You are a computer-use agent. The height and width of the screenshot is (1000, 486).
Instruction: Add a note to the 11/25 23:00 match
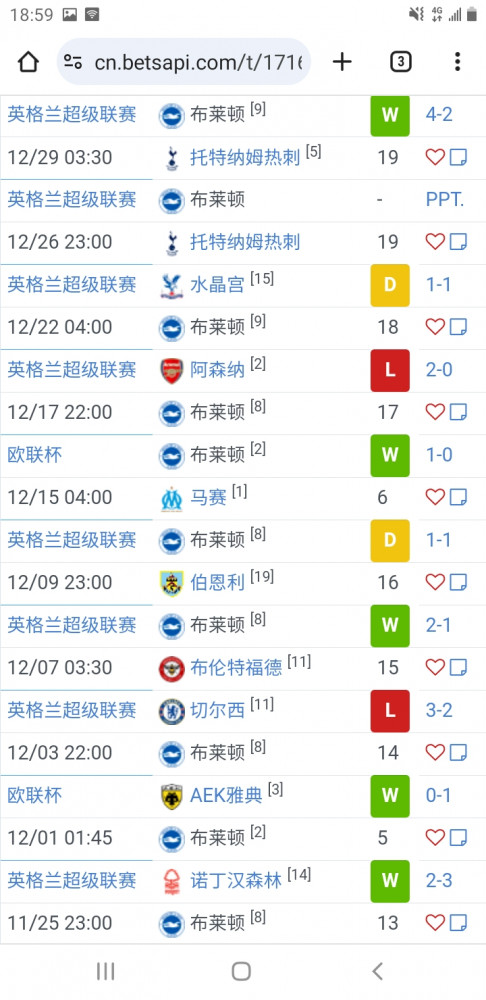(458, 923)
